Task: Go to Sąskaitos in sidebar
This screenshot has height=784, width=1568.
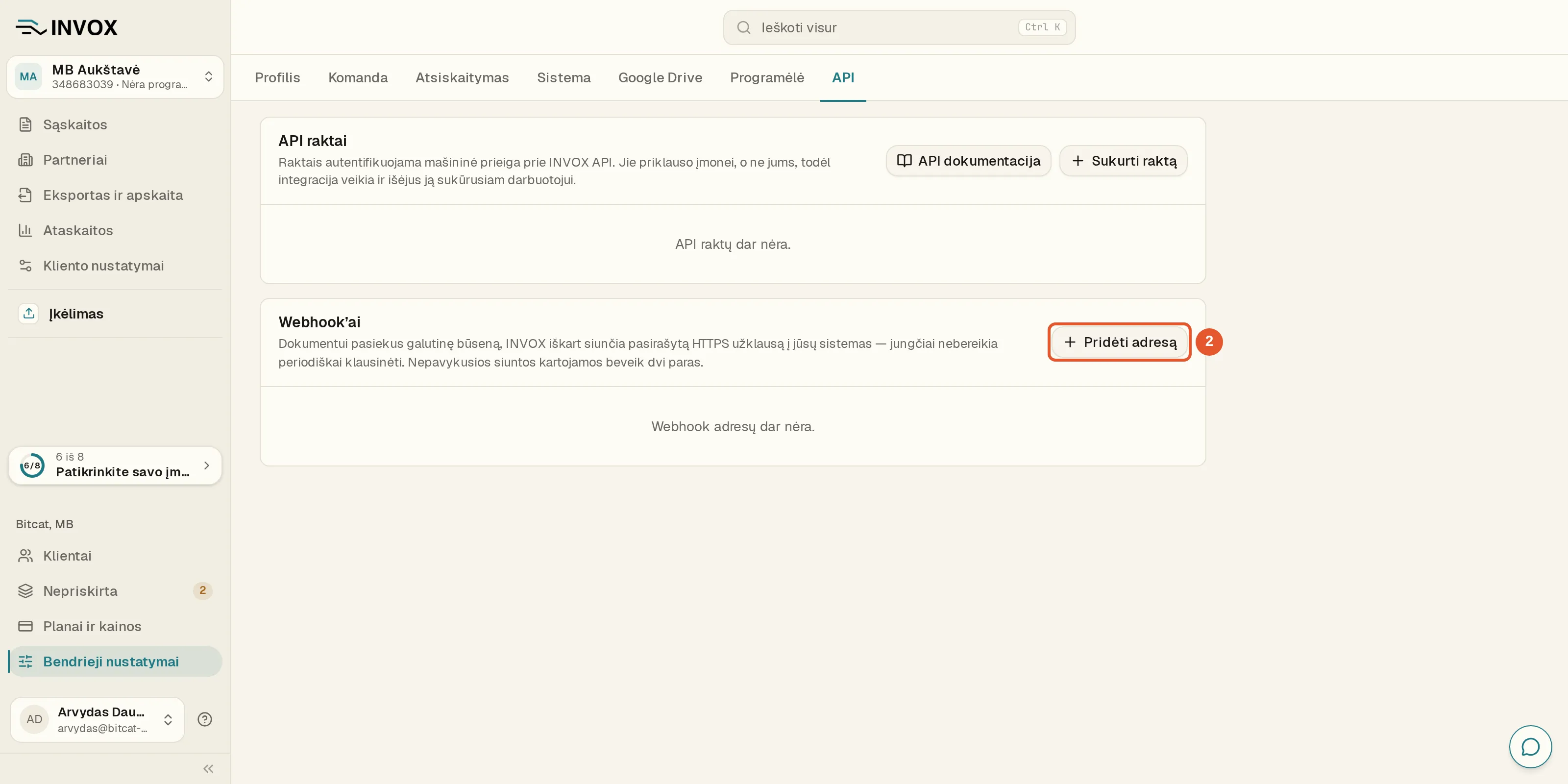Action: (x=115, y=125)
